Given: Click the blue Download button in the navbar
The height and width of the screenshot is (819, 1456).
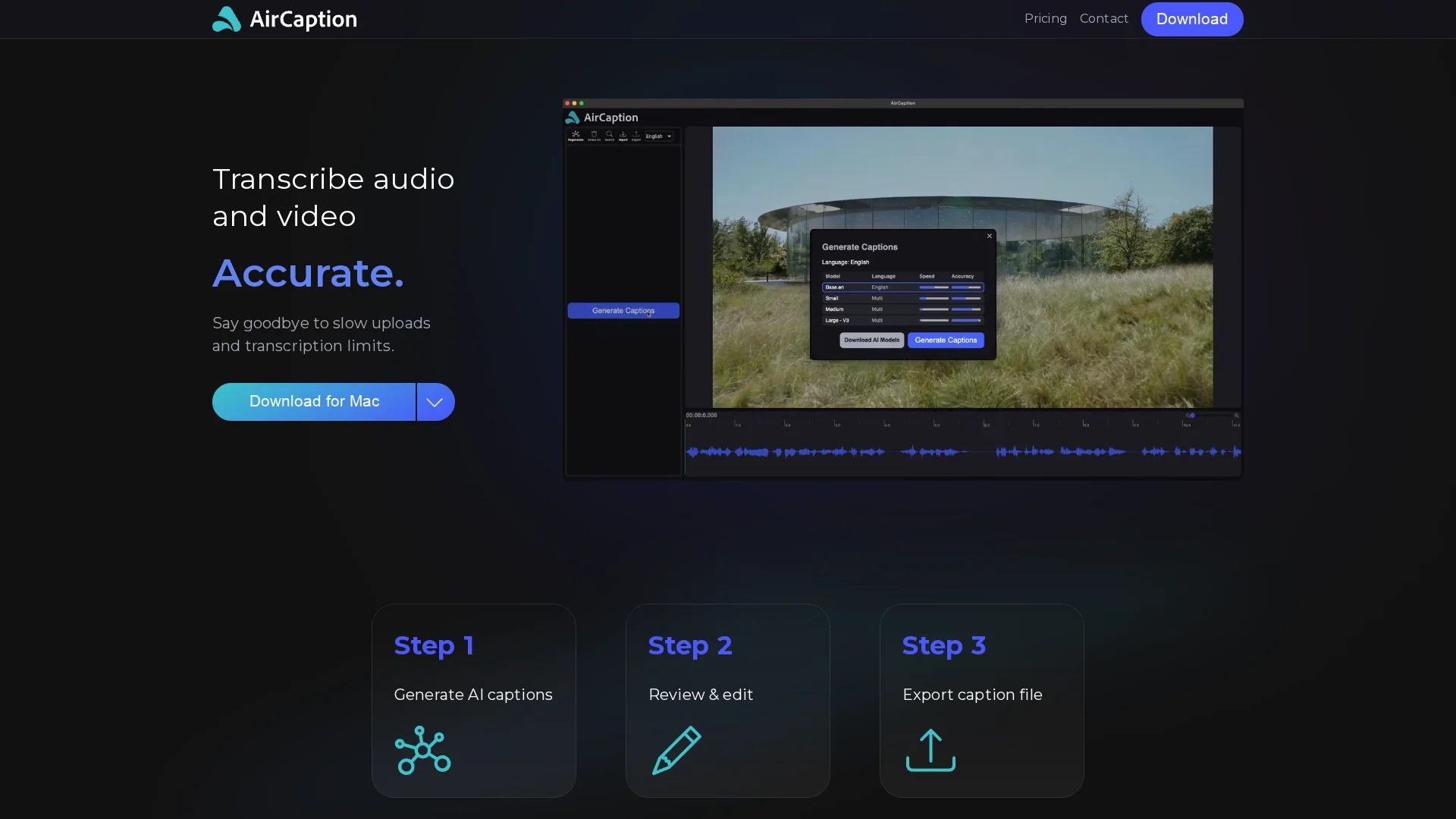Looking at the screenshot, I should click(x=1192, y=19).
